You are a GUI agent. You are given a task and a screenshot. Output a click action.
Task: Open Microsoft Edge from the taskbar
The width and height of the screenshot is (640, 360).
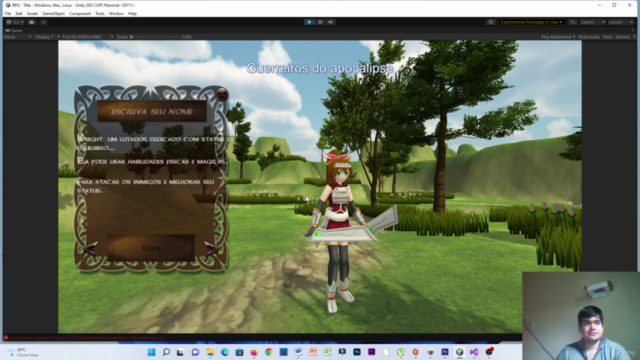point(225,352)
